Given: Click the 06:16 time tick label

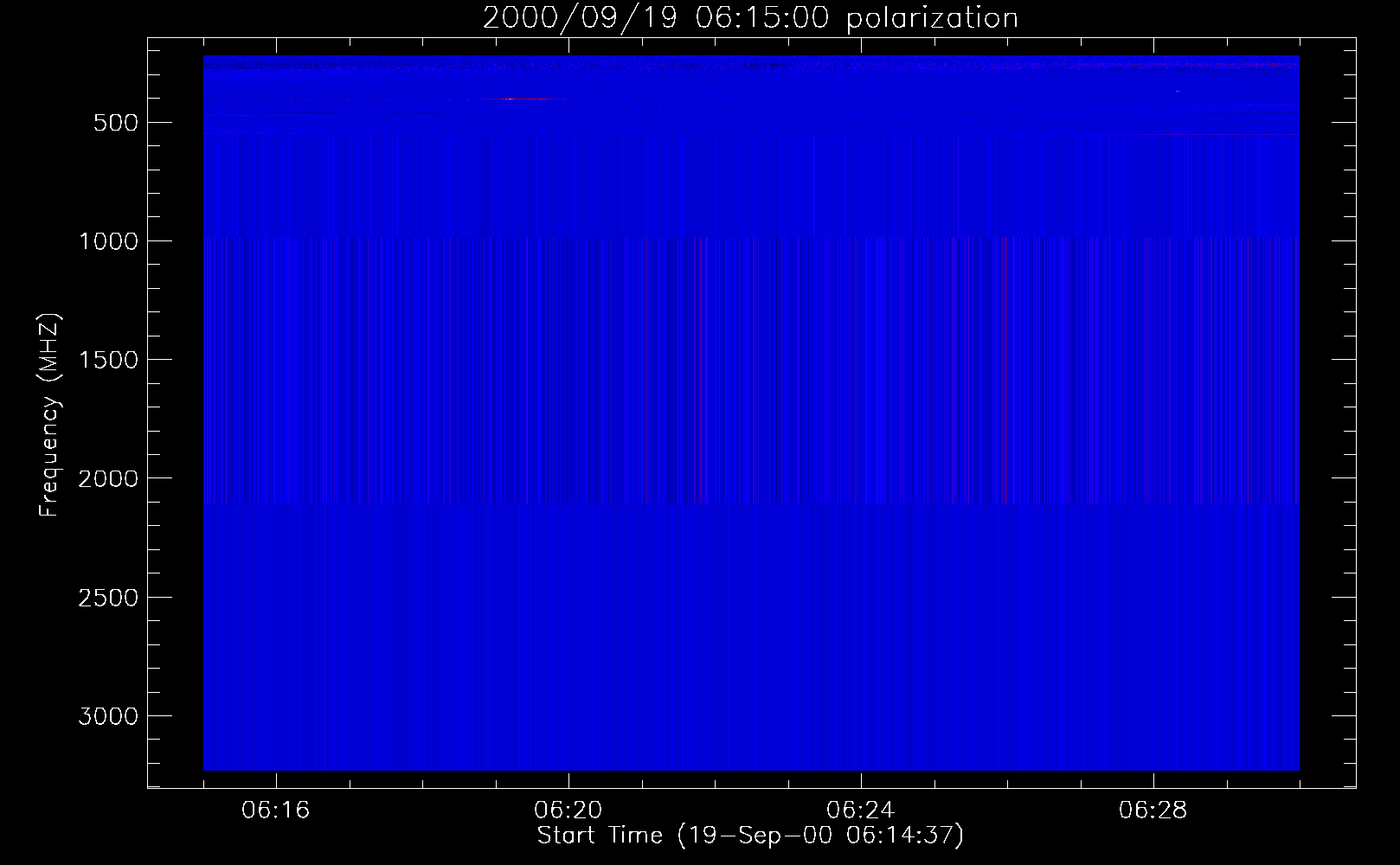Looking at the screenshot, I should [276, 811].
